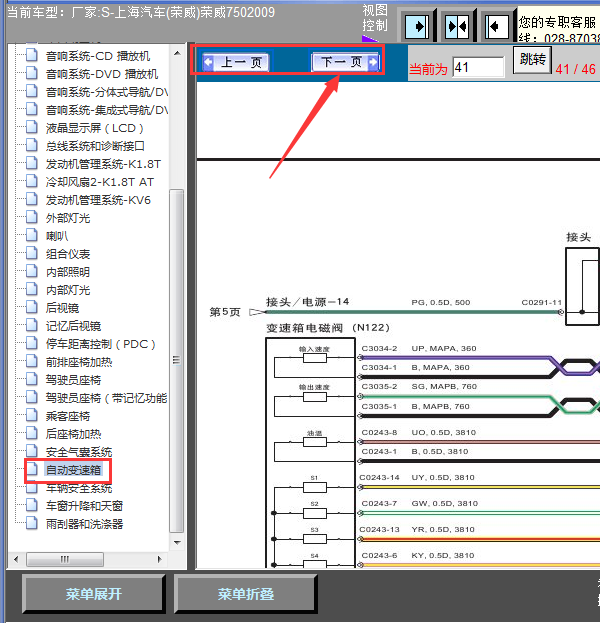The width and height of the screenshot is (600, 623).
Task: Open 后座椅加热 tree item
Action: pos(74,434)
